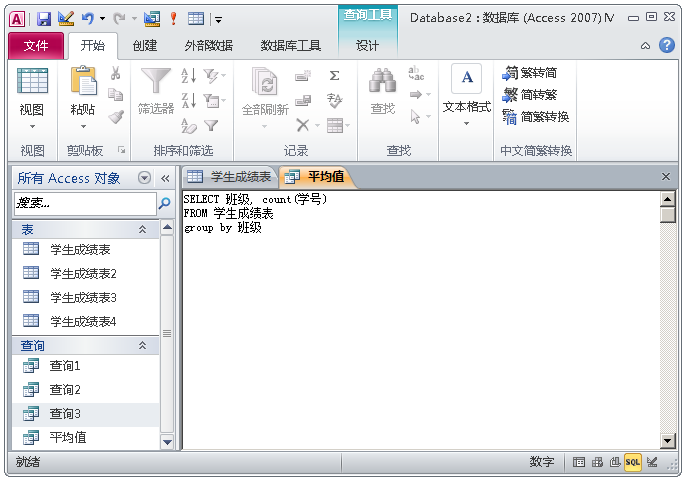Click the Sort Ascending A-Z icon
689x480 pixels.
189,76
